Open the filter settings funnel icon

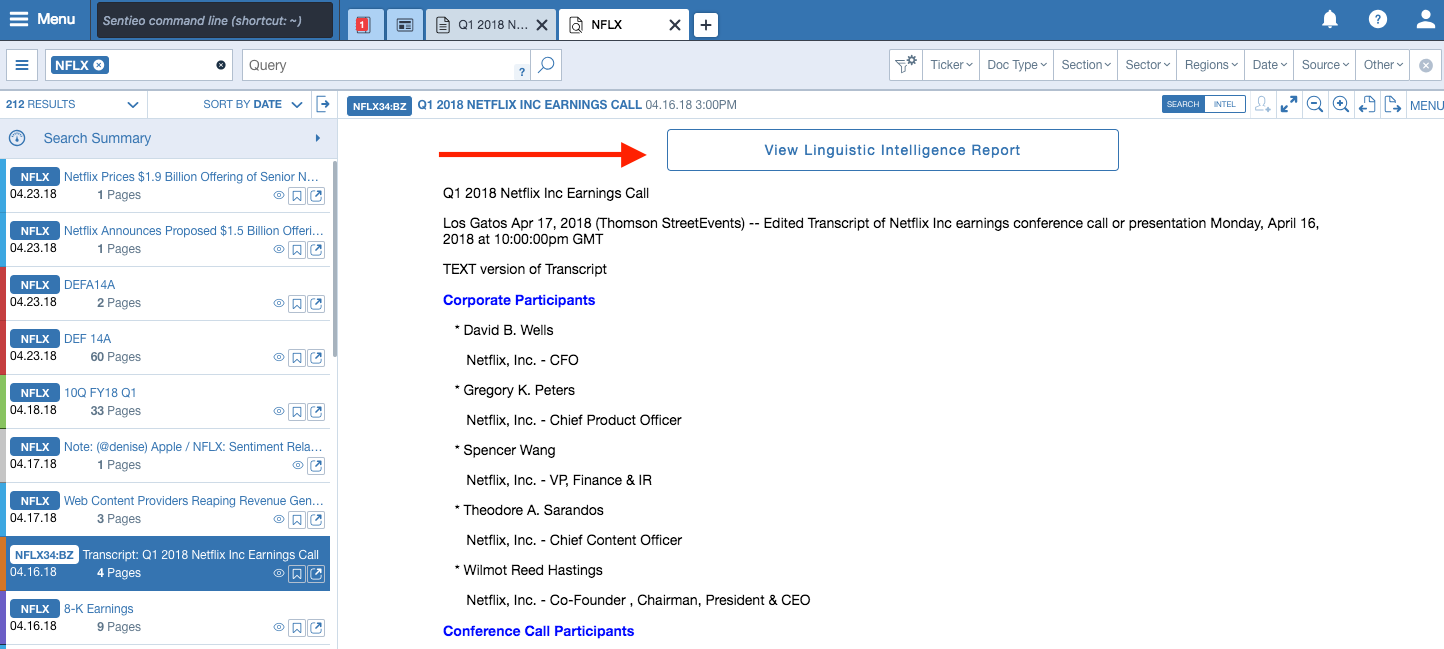click(x=906, y=65)
